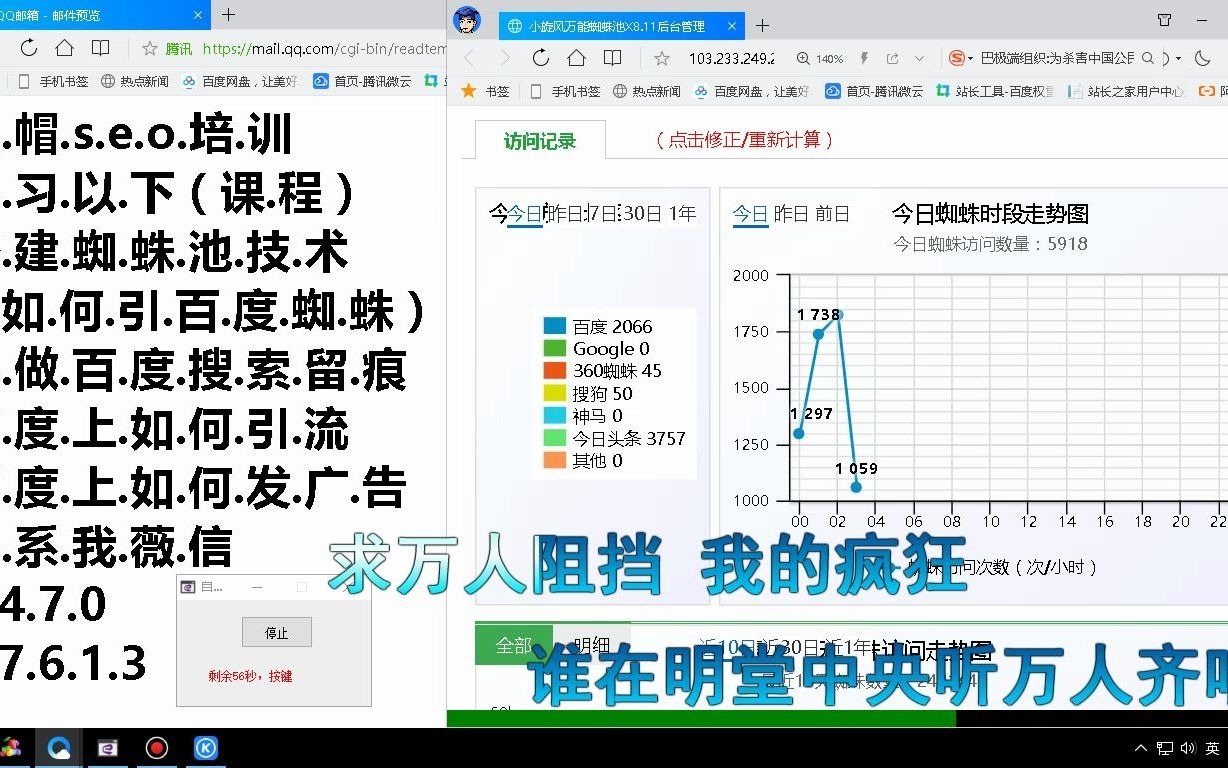Screen dimensions: 1228x768
Task: Go back in spider pool browser
Action: click(x=469, y=58)
